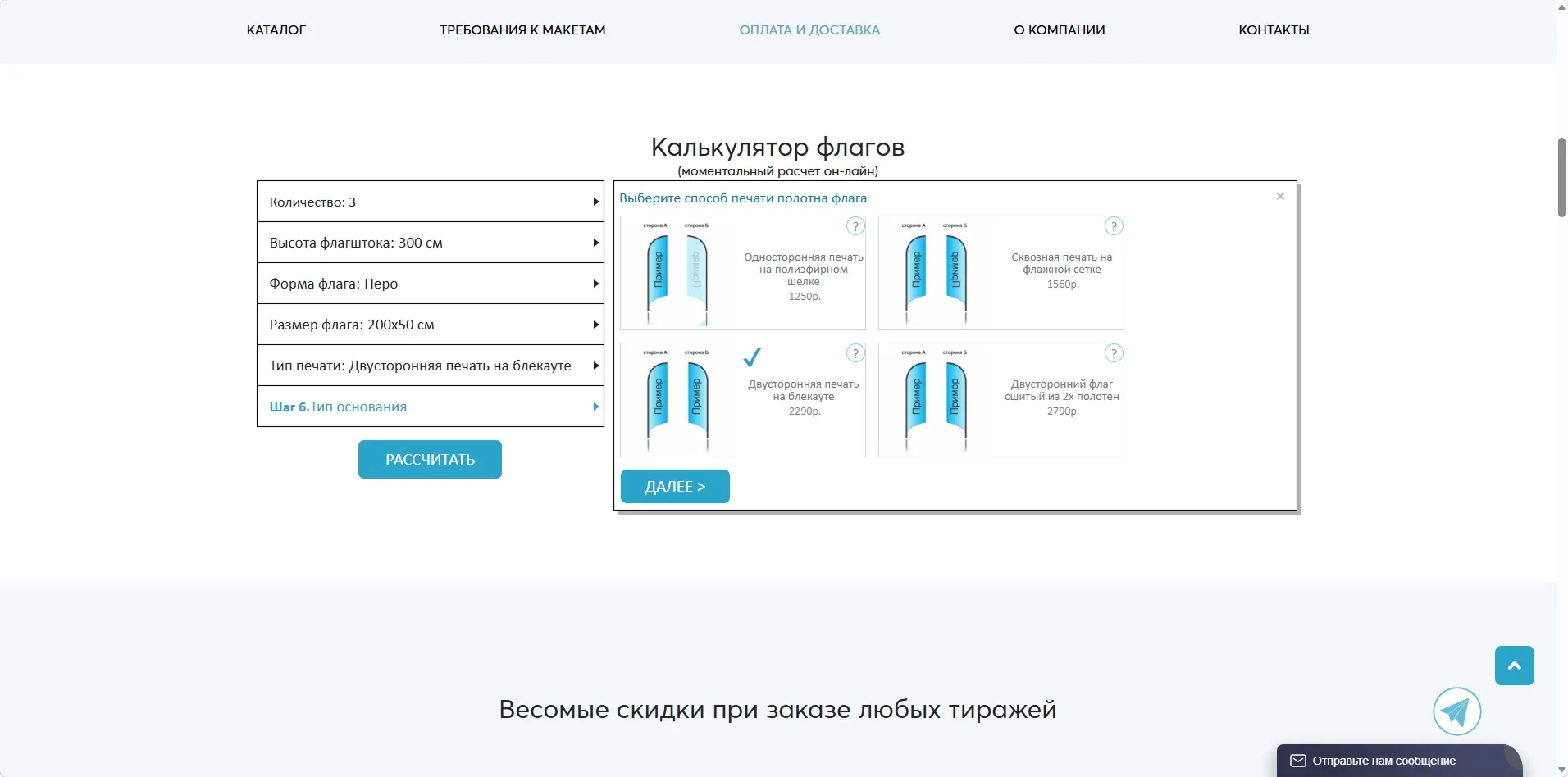Click the envelope icon in message widget
The image size is (1568, 777).
tap(1298, 761)
